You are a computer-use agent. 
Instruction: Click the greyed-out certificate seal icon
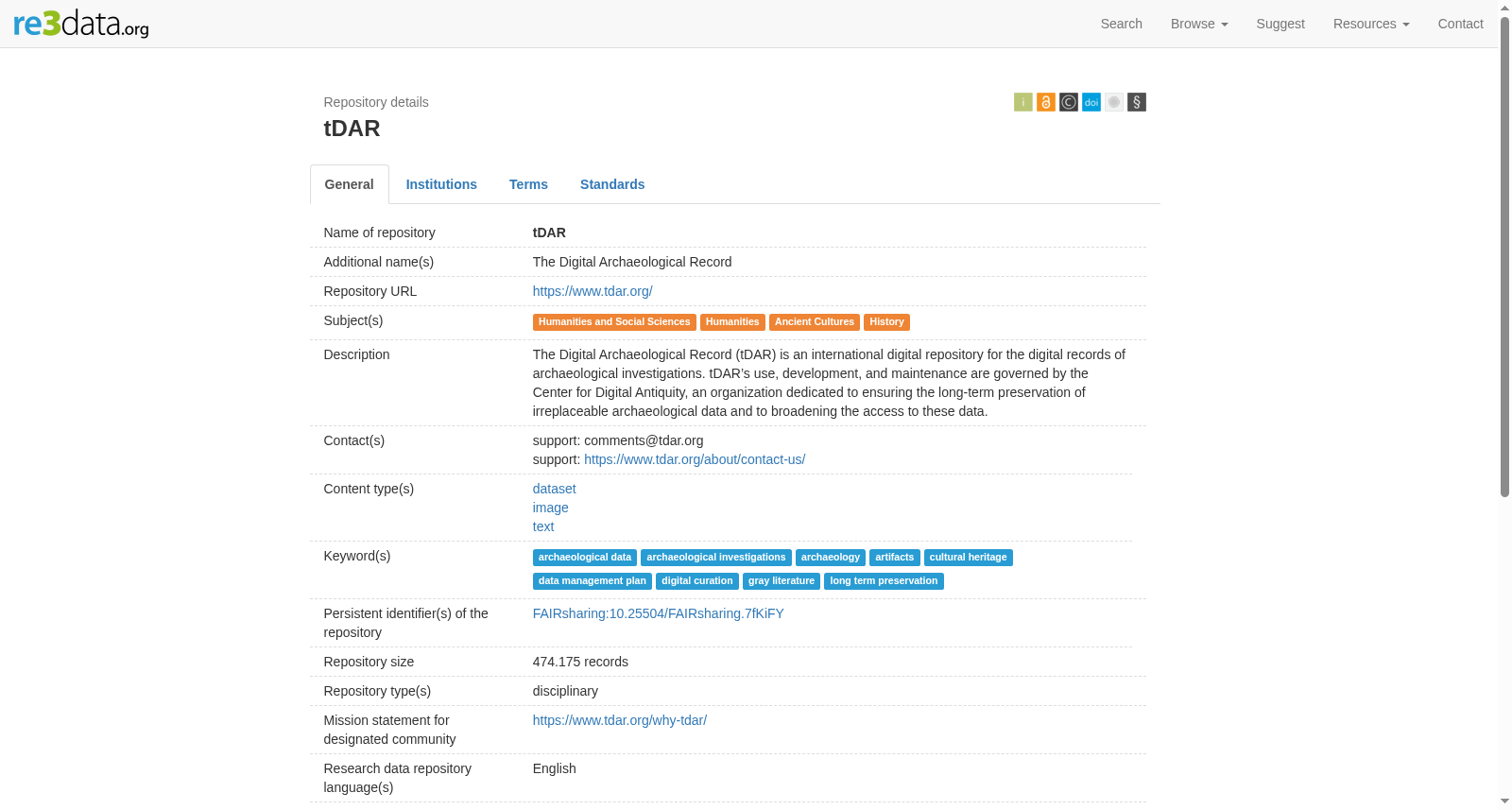pos(1113,102)
